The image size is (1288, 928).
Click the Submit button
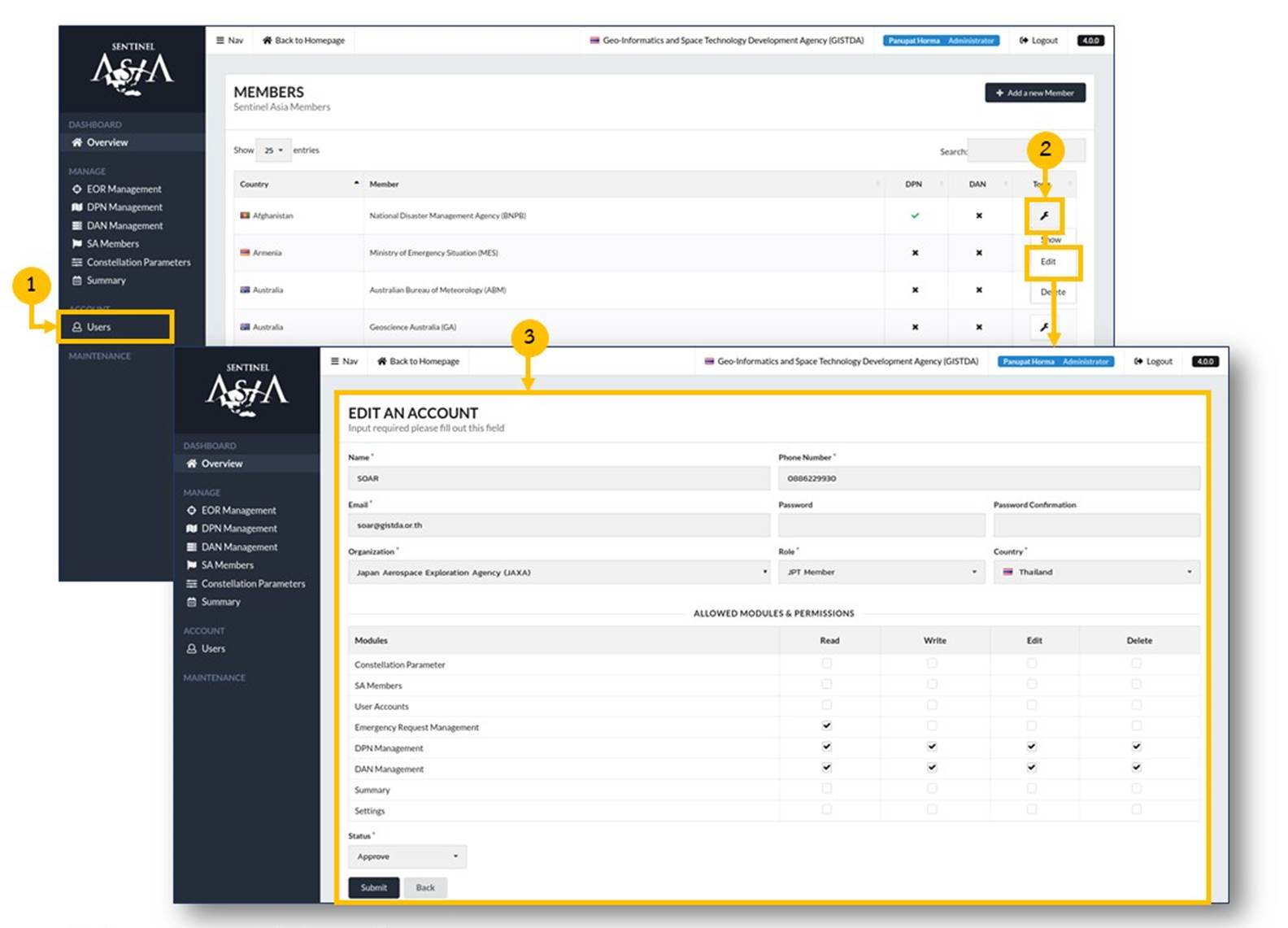pyautogui.click(x=374, y=887)
